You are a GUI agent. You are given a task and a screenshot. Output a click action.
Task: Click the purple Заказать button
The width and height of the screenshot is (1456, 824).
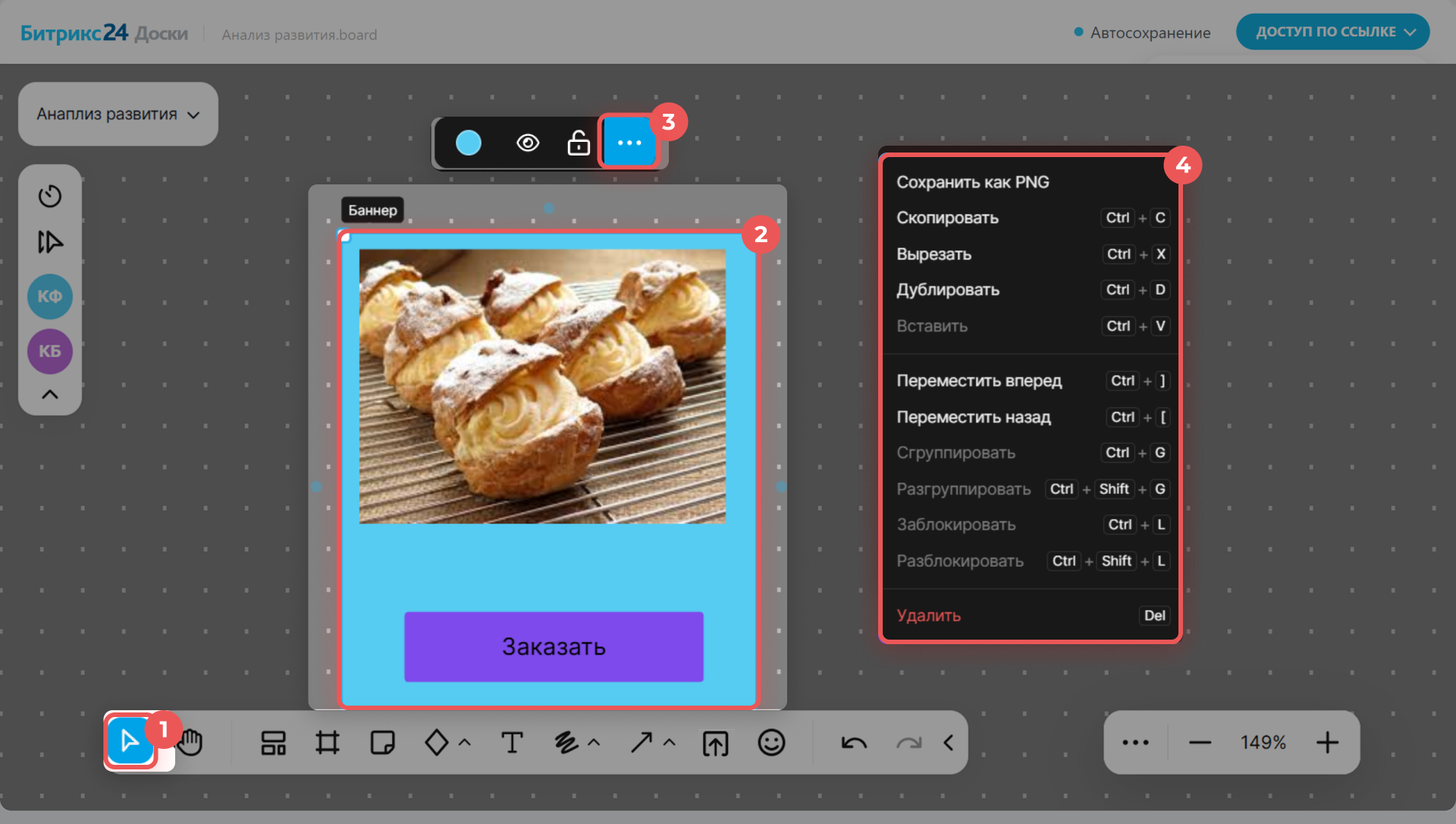click(x=554, y=646)
